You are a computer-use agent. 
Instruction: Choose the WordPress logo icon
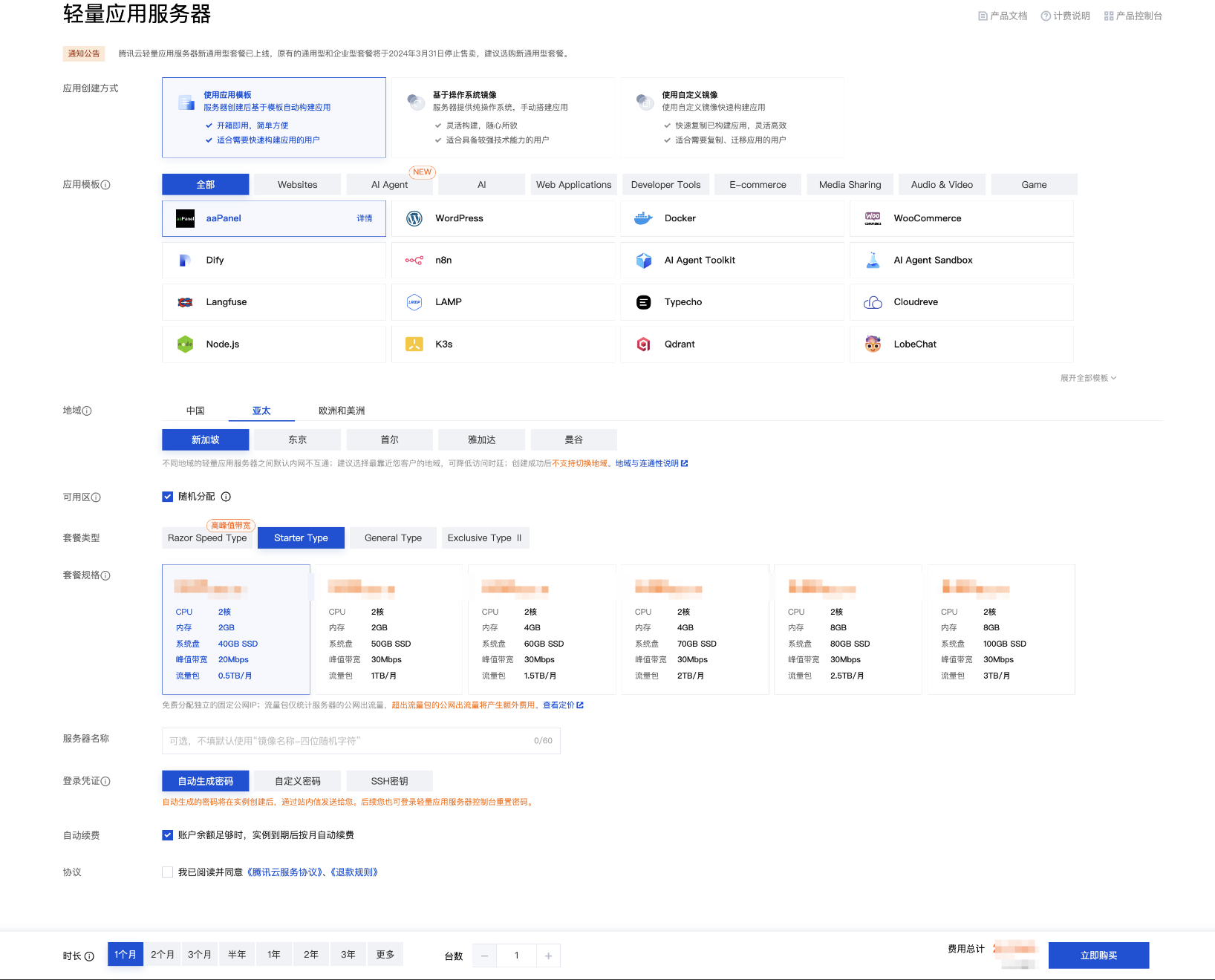pyautogui.click(x=414, y=218)
